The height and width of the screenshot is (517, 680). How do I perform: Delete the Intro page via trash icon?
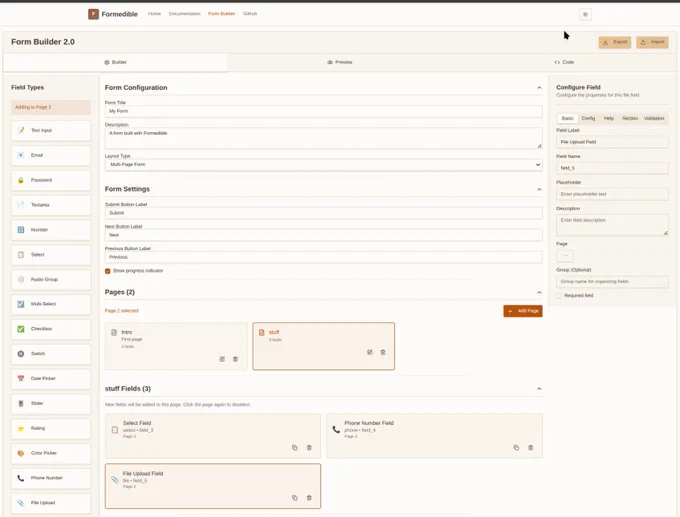(235, 359)
